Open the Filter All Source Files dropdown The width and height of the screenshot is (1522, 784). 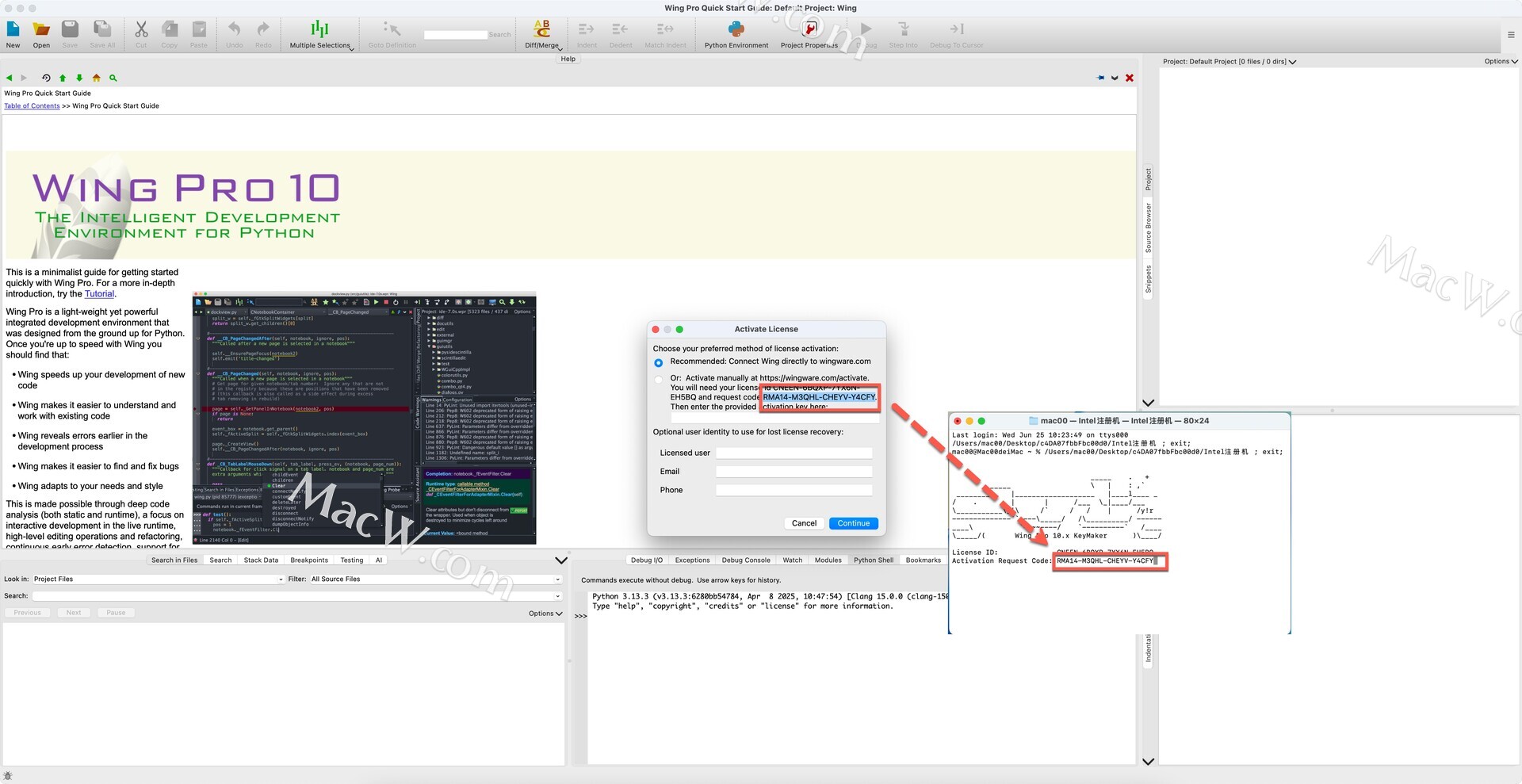click(435, 579)
